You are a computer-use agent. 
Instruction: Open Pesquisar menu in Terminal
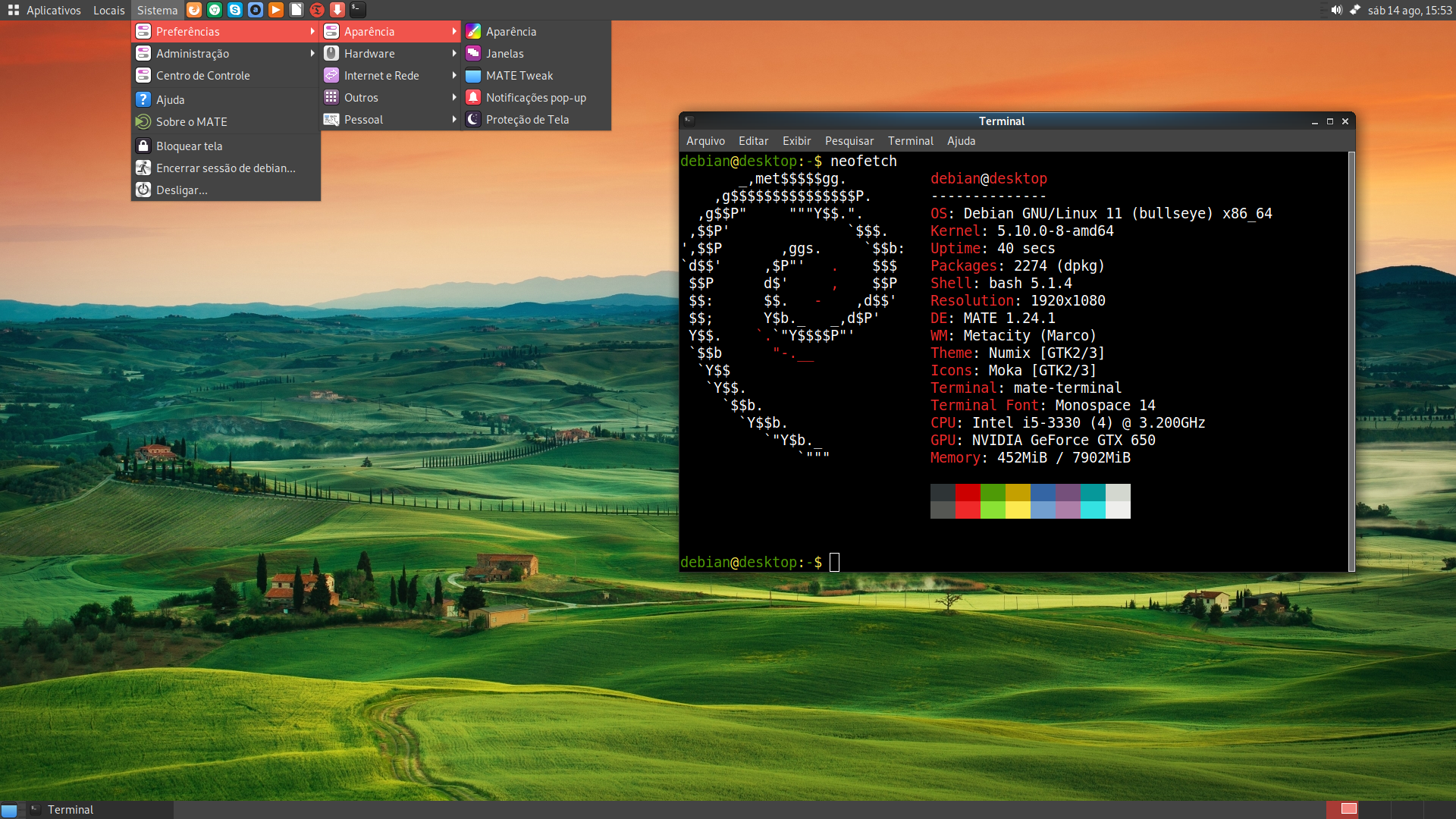(849, 141)
